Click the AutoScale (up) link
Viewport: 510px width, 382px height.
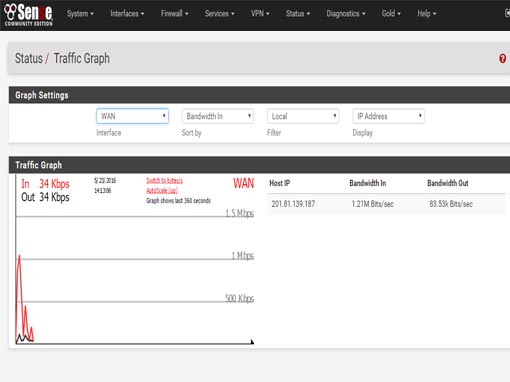(x=162, y=191)
